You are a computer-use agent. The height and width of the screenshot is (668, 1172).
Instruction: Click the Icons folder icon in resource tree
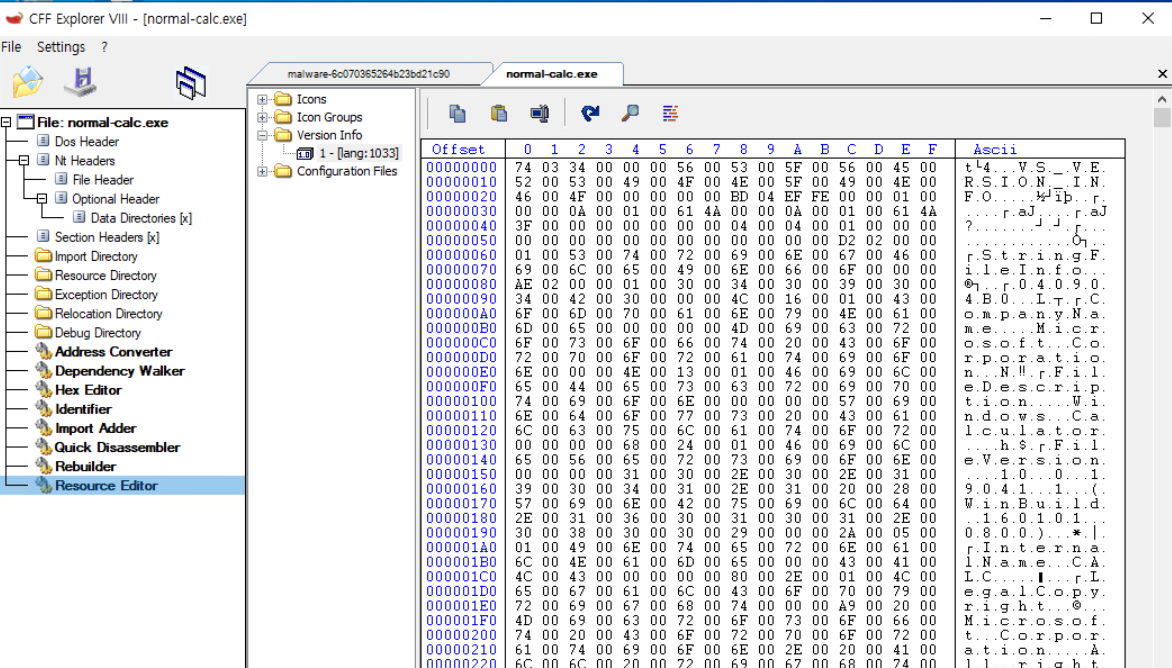pyautogui.click(x=283, y=99)
